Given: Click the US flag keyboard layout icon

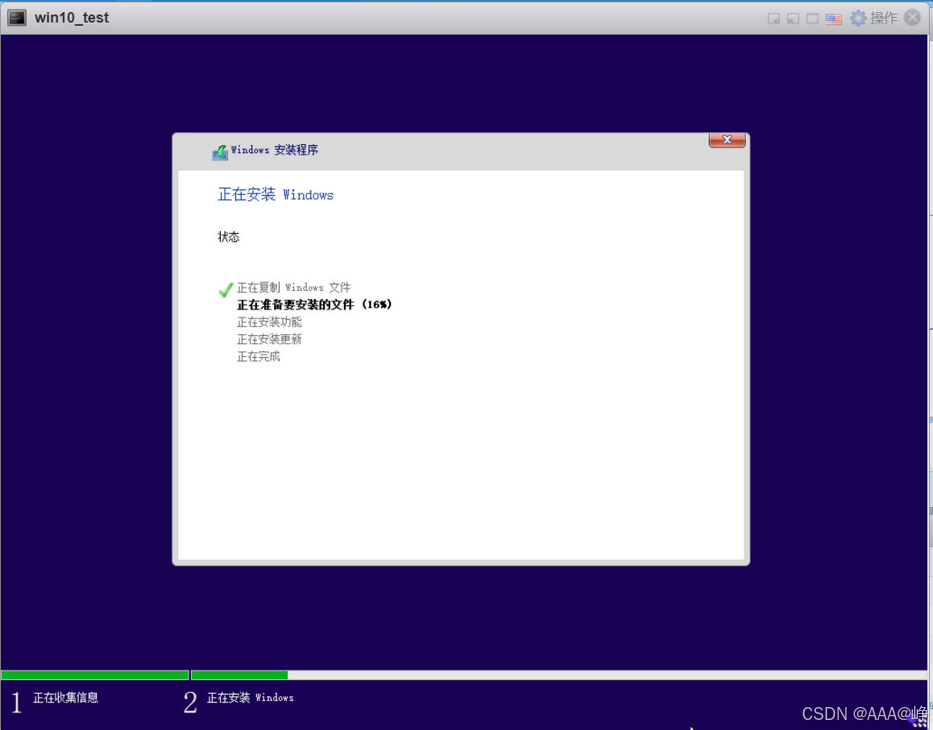Looking at the screenshot, I should 834,19.
